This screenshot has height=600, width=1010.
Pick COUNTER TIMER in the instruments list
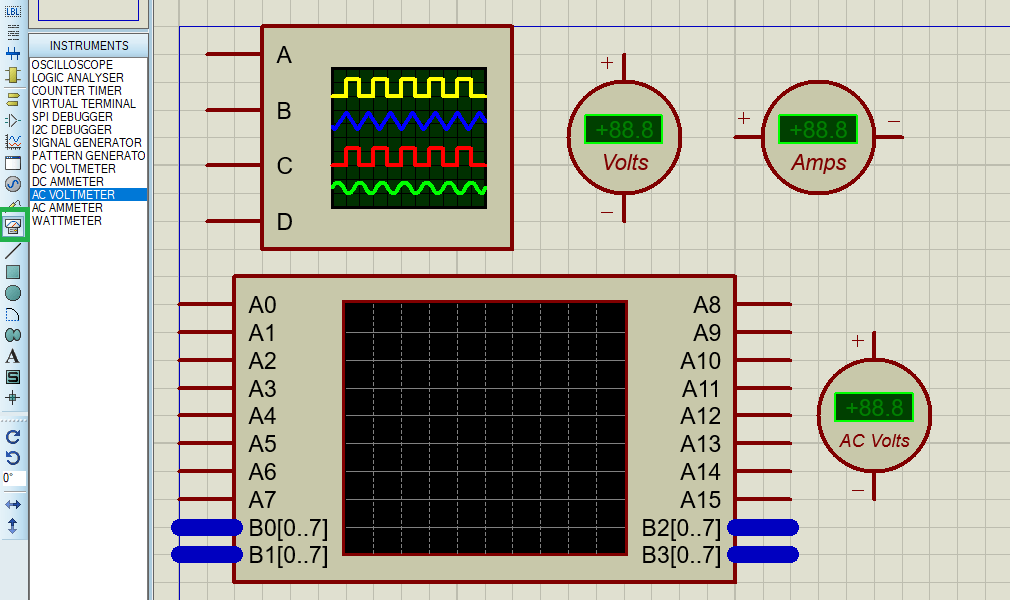(x=89, y=91)
